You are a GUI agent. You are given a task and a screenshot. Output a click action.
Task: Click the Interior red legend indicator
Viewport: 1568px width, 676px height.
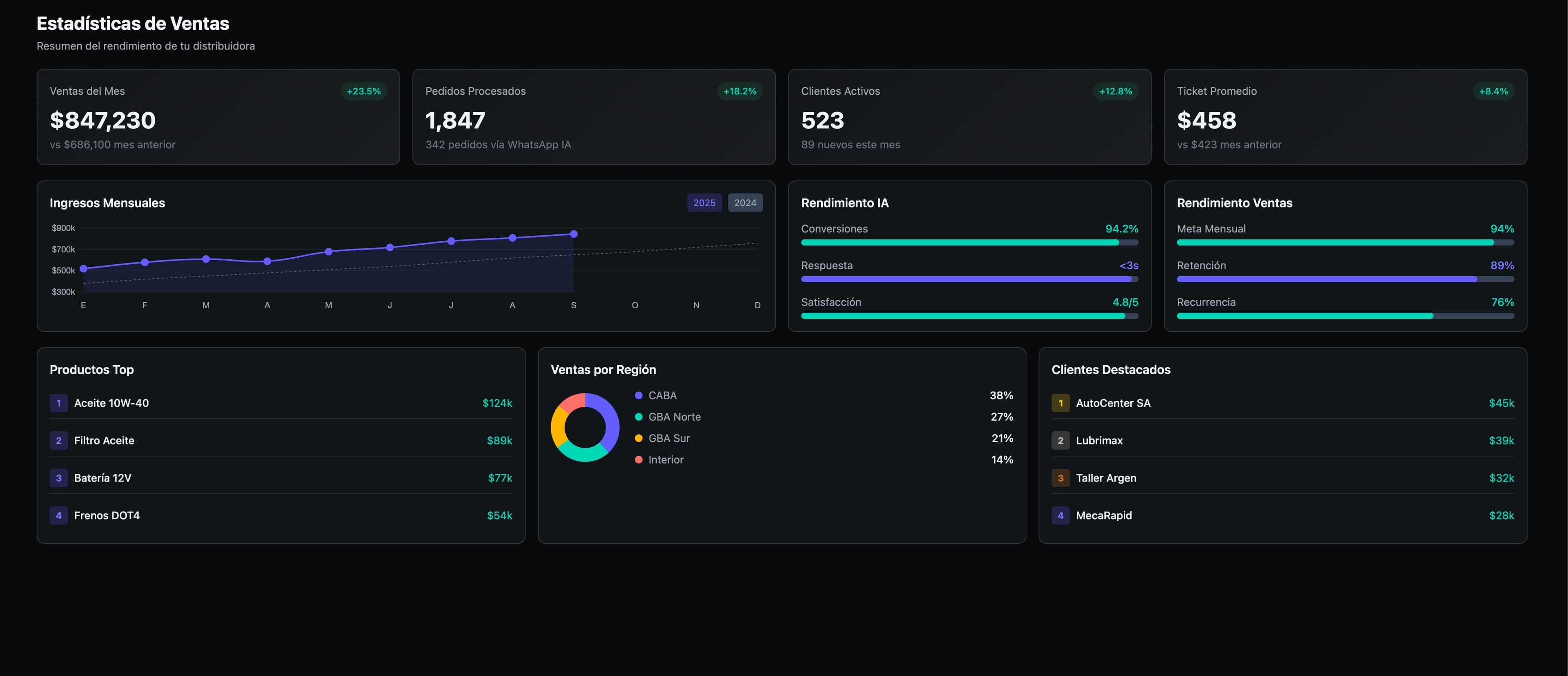[638, 460]
